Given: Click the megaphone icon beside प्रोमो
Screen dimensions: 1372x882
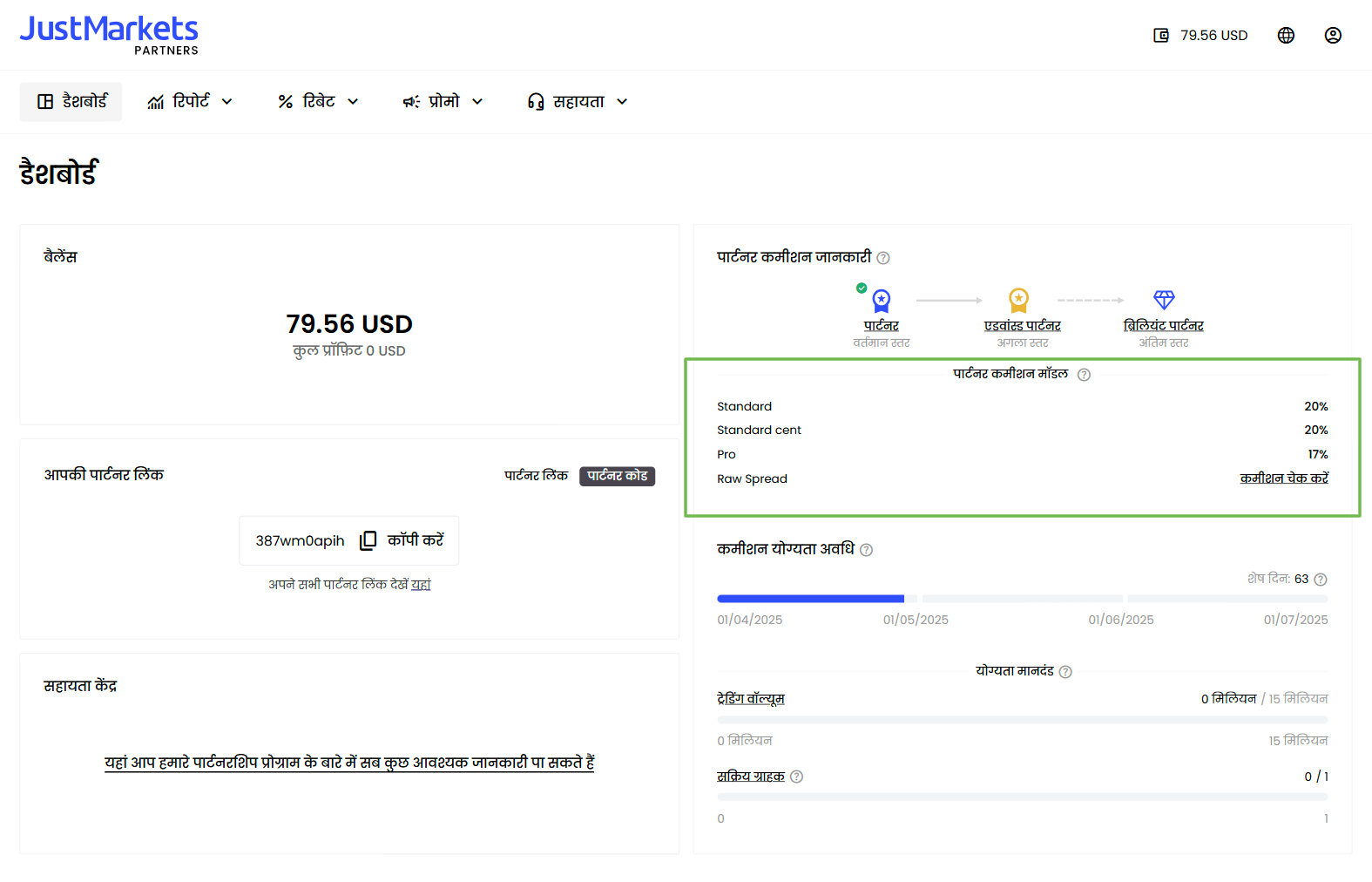Looking at the screenshot, I should (x=411, y=102).
